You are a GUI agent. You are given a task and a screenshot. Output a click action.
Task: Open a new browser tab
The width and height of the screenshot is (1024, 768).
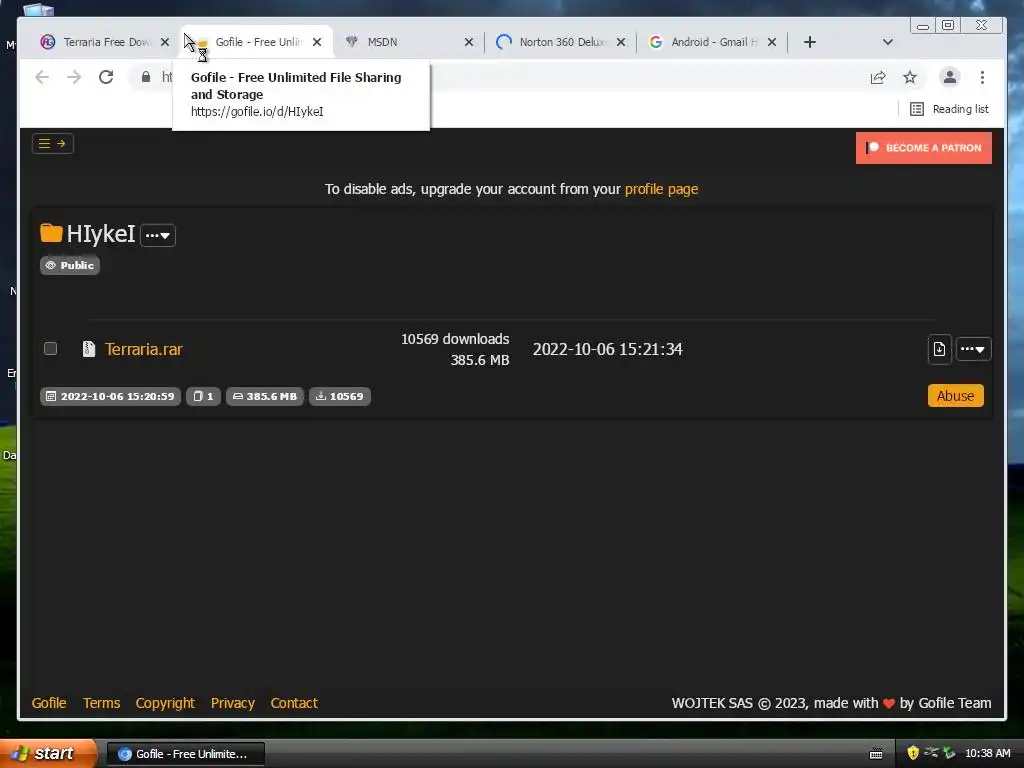coord(810,42)
